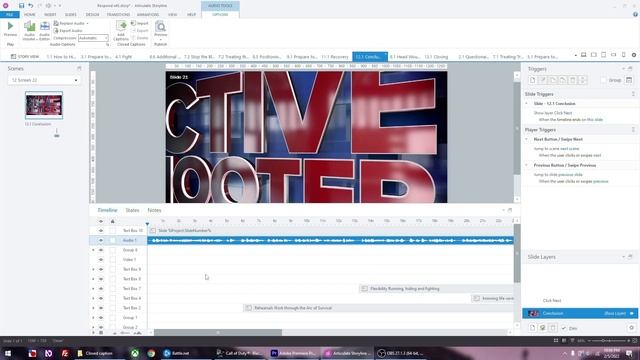Viewport: 640px width, 360px height.
Task: Open the Compression dropdown
Action: (x=93, y=38)
